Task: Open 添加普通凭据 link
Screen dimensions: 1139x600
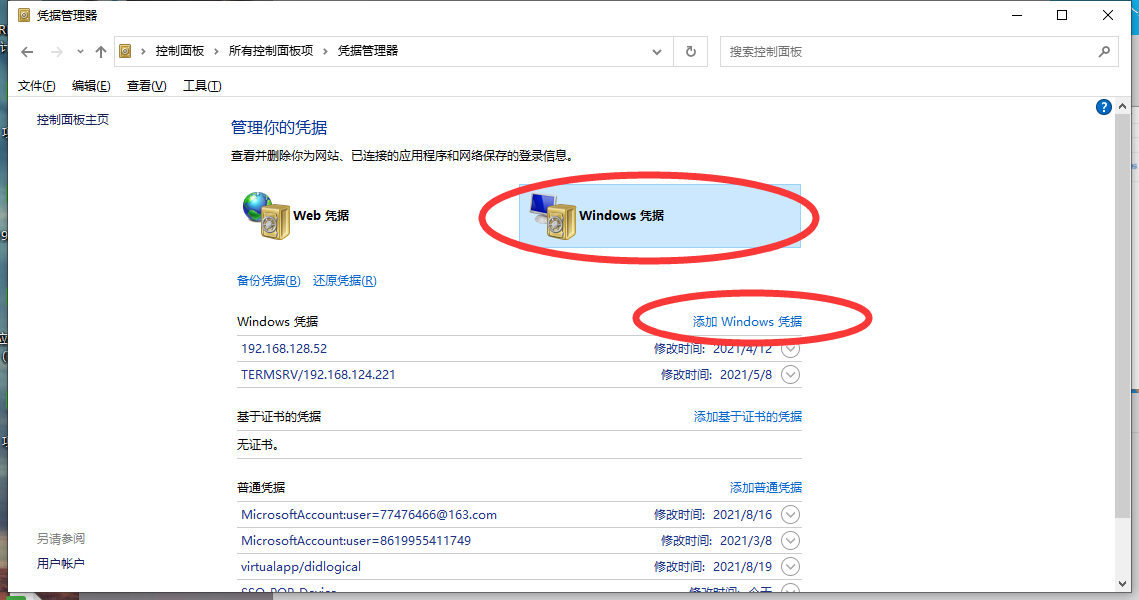Action: pos(766,487)
